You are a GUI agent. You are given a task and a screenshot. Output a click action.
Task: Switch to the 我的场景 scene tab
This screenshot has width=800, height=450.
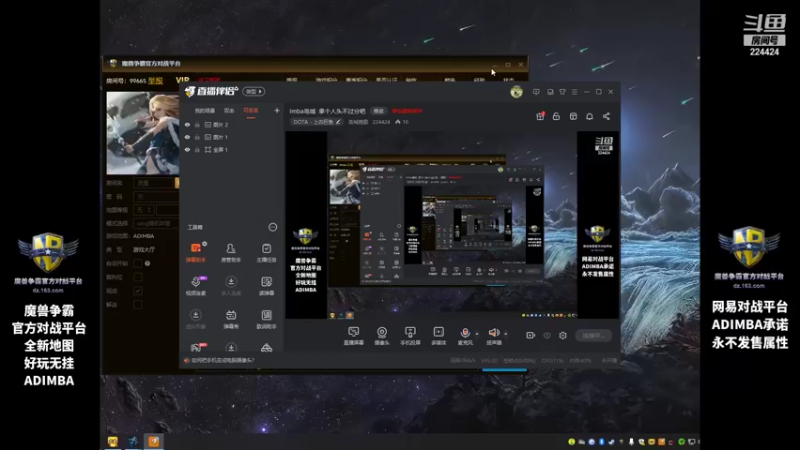point(205,111)
